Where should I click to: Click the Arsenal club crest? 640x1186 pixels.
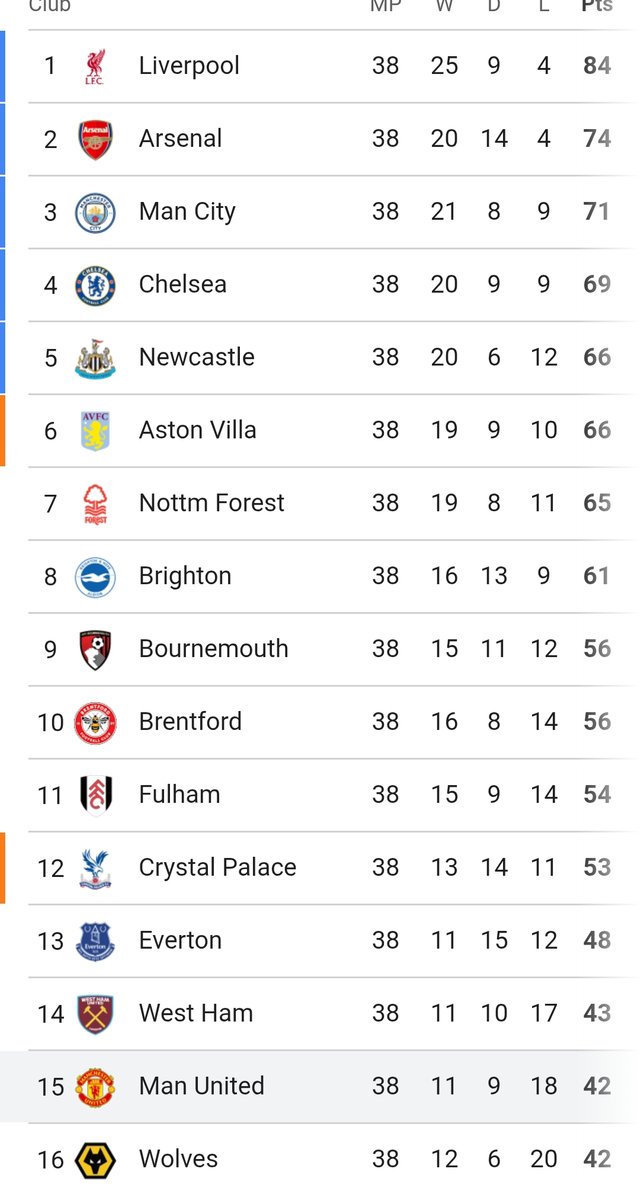coord(95,139)
